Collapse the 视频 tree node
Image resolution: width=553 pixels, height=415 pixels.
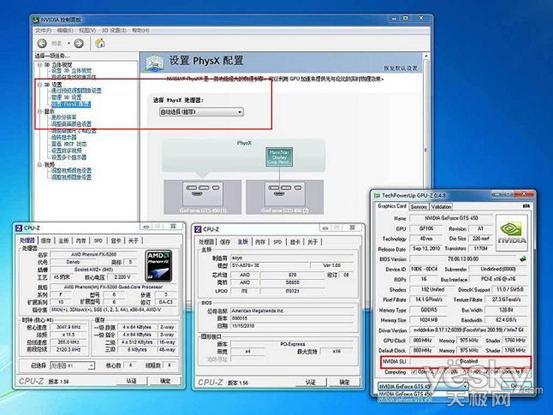coord(40,165)
